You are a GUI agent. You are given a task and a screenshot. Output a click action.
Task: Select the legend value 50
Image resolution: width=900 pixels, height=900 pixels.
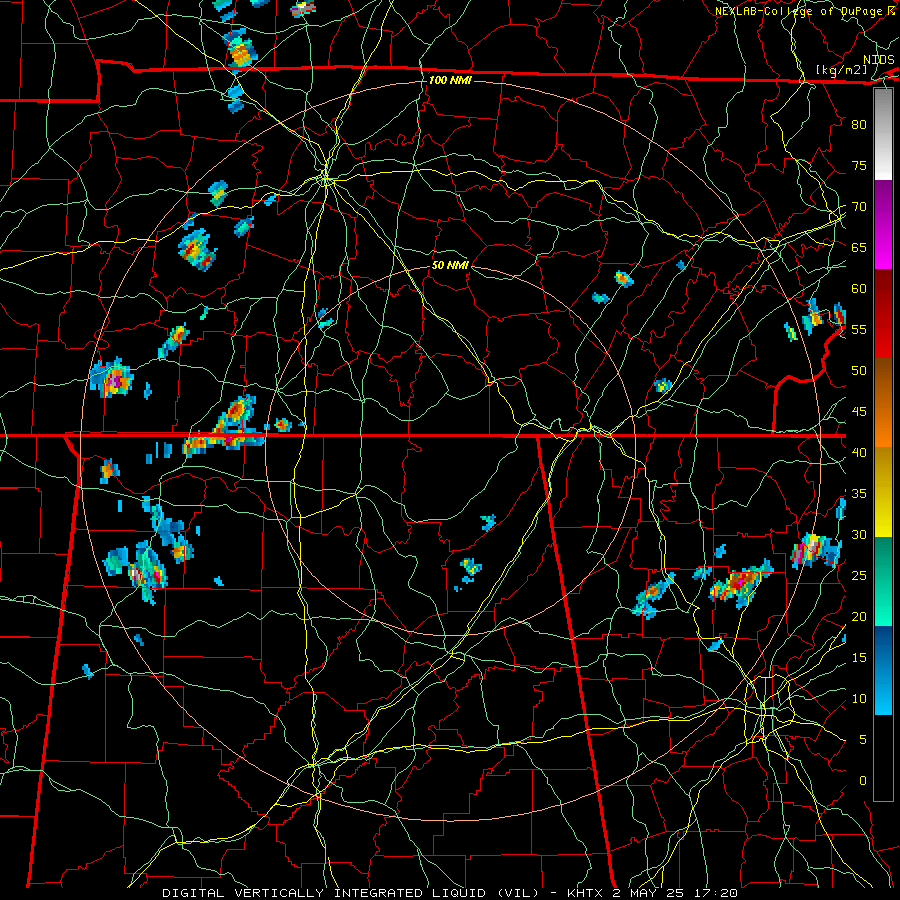coord(859,371)
